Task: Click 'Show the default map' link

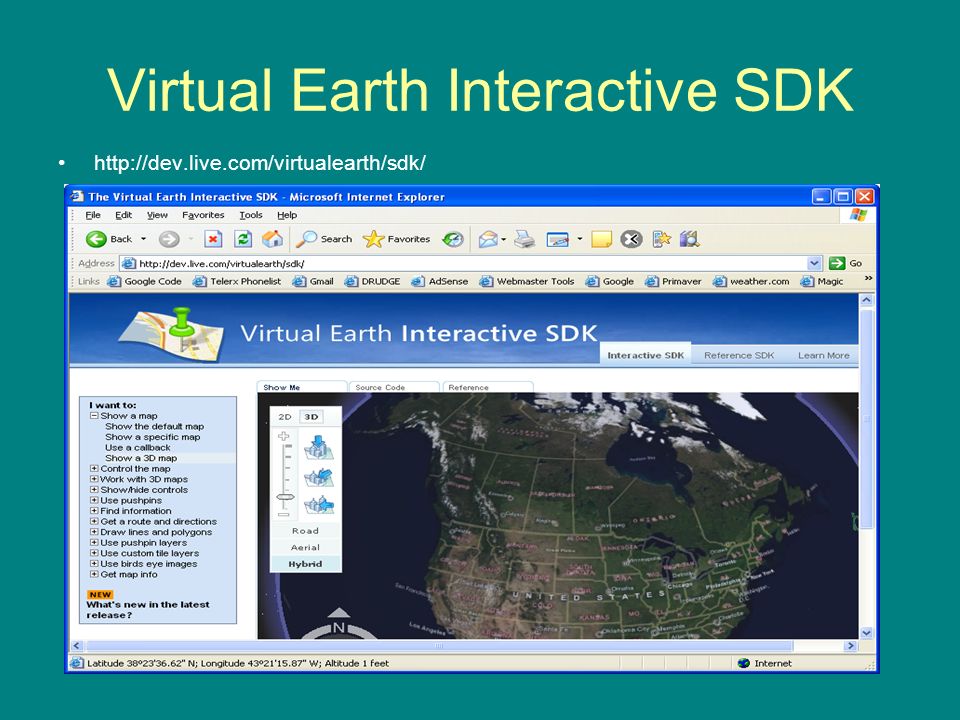Action: (x=154, y=426)
